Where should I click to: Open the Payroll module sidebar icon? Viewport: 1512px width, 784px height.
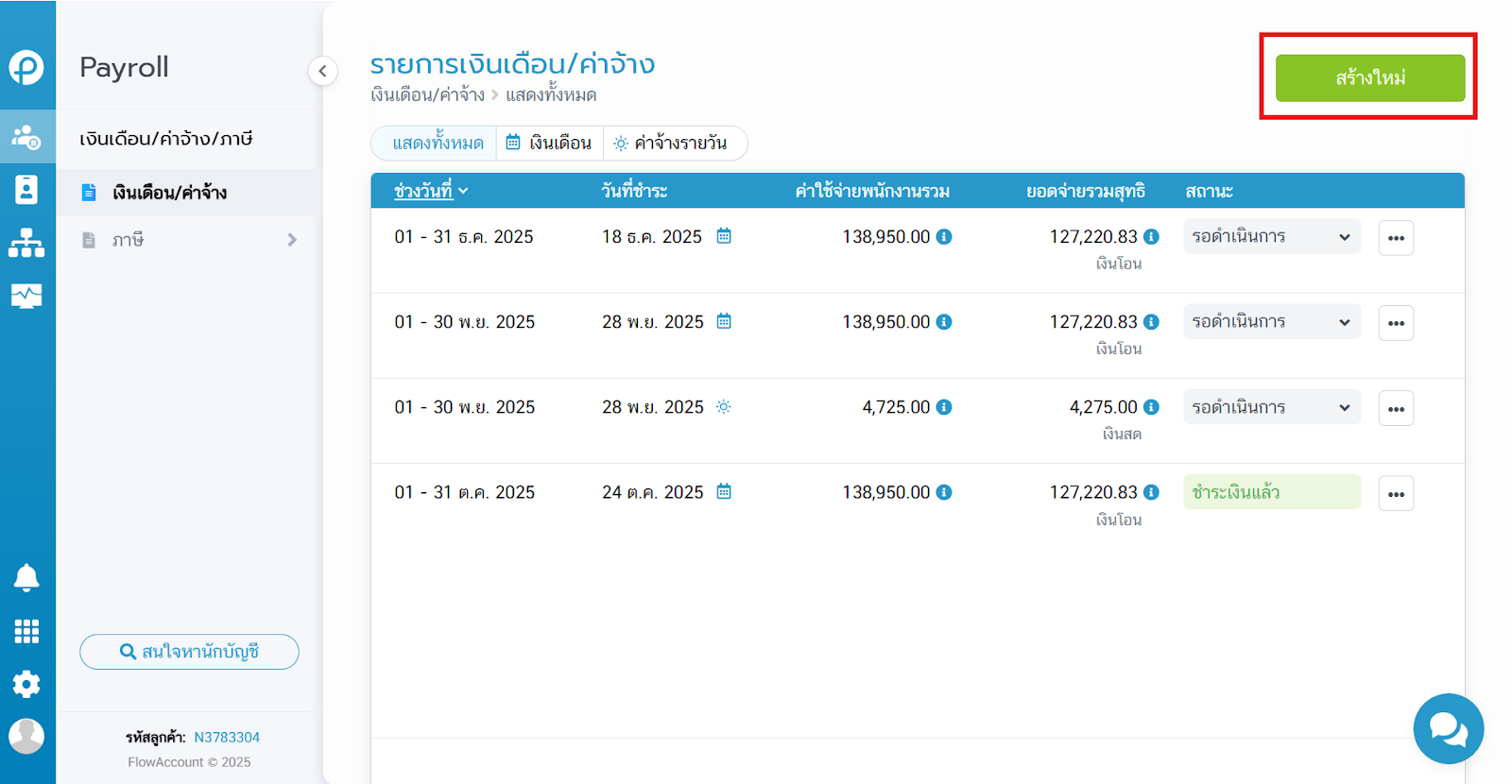click(26, 137)
